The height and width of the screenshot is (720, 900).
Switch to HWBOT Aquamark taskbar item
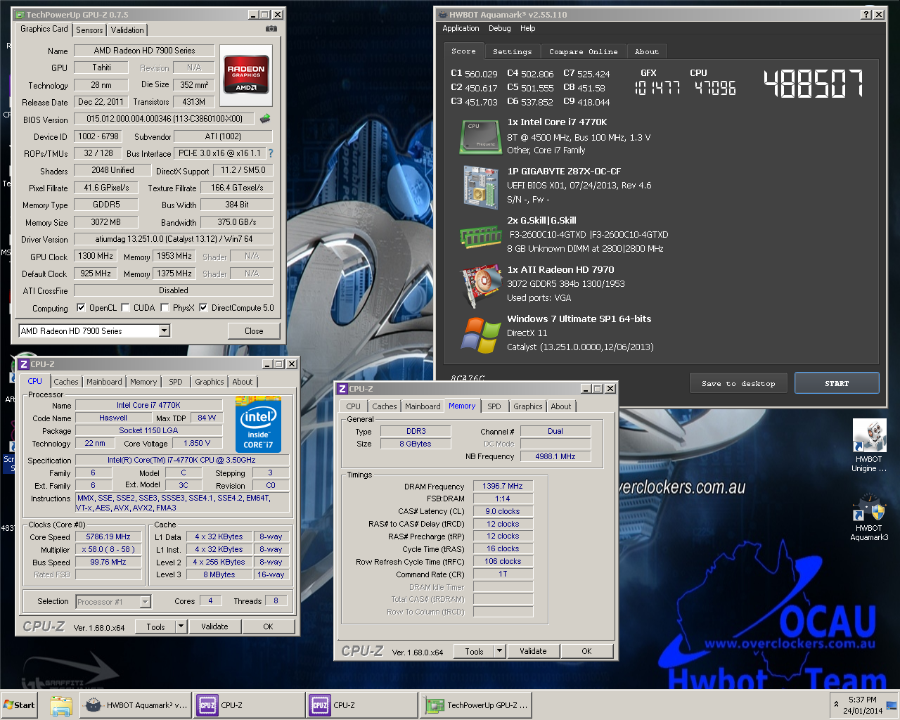(135, 705)
